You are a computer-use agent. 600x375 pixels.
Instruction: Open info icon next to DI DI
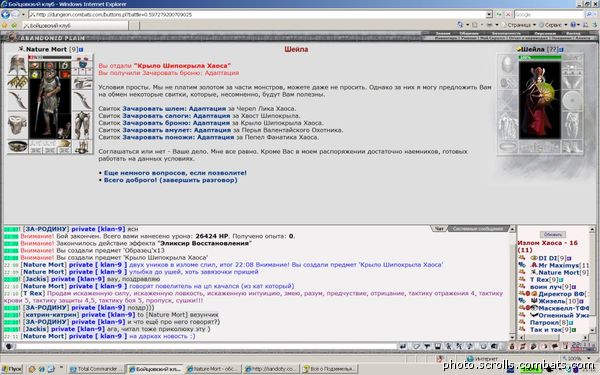click(x=569, y=258)
